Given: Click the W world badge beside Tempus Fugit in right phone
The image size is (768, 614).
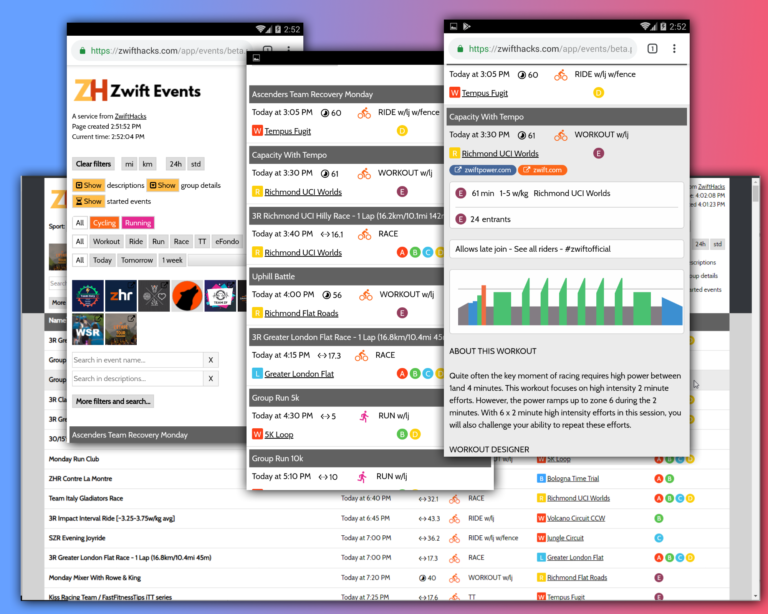Looking at the screenshot, I should 455,93.
